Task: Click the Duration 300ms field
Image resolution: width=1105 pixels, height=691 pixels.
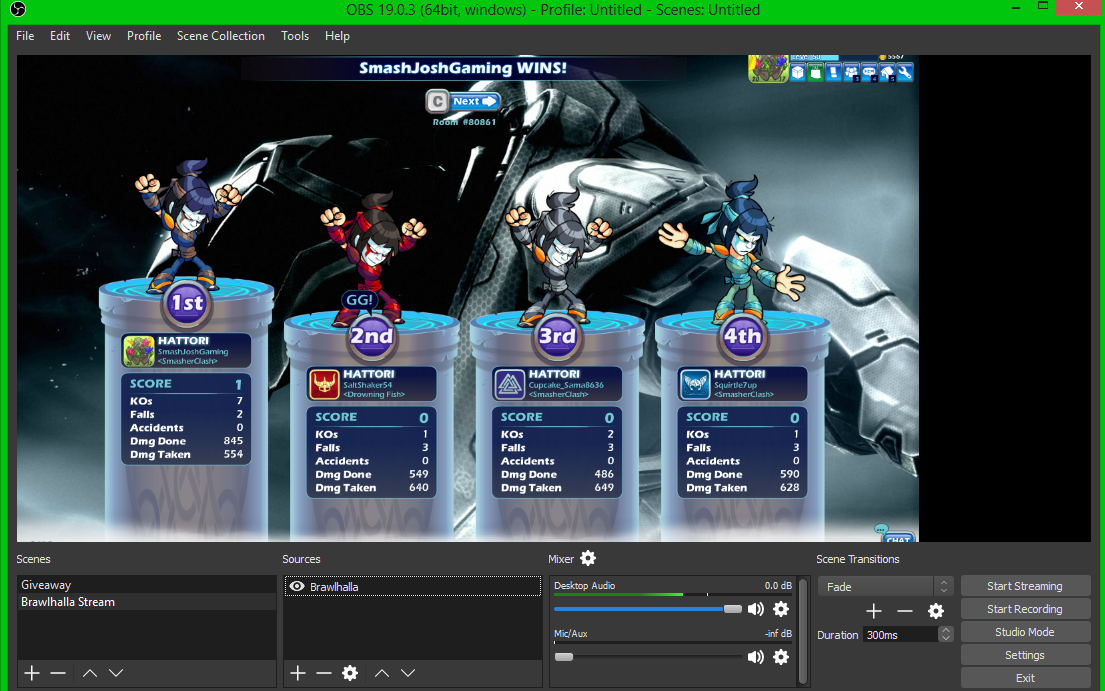Action: coord(901,635)
